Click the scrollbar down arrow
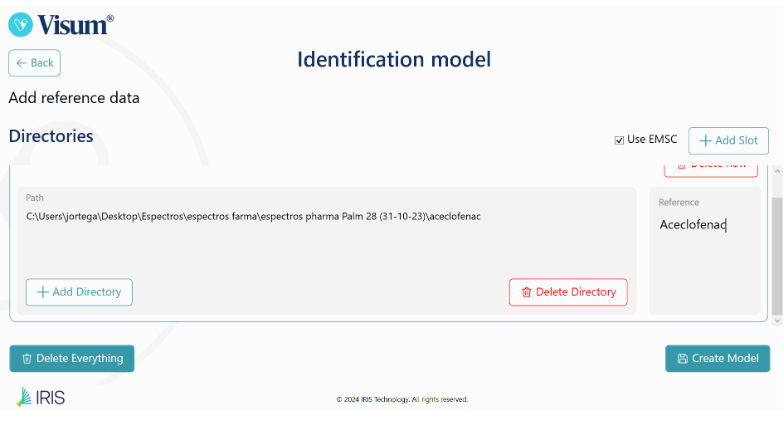The width and height of the screenshot is (783, 427). pyautogui.click(x=777, y=321)
